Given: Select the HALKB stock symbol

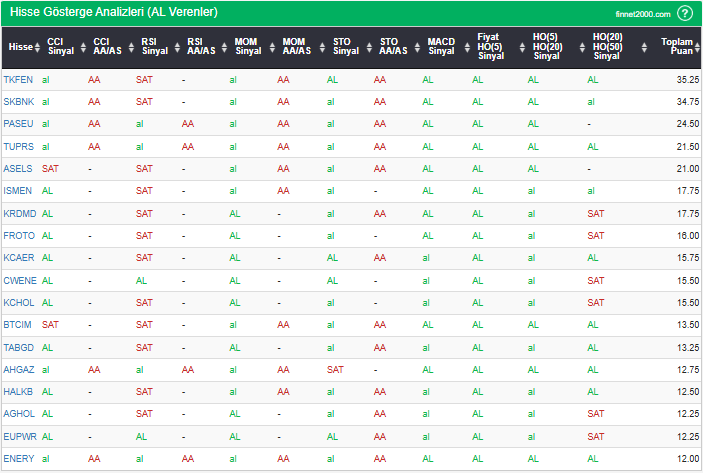Looking at the screenshot, I should tap(18, 391).
